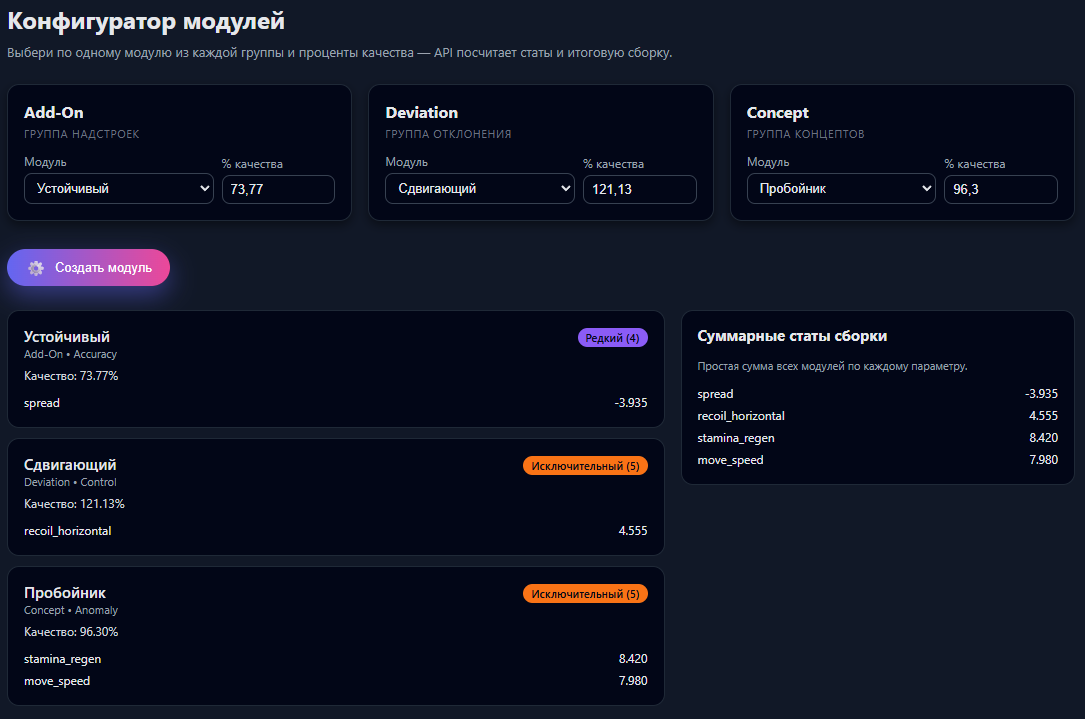Click the Пробойник result card title
The width and height of the screenshot is (1085, 719).
click(x=65, y=593)
